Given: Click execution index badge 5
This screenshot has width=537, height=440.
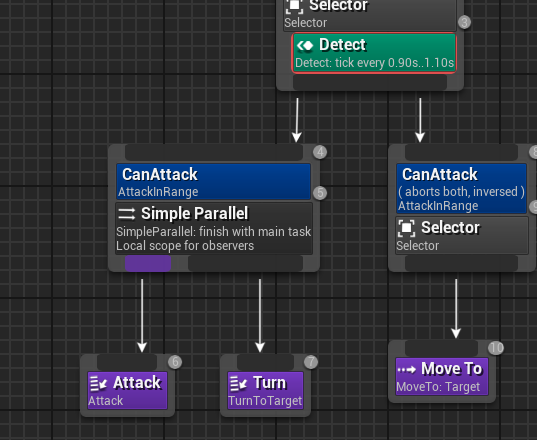Looking at the screenshot, I should (320, 193).
